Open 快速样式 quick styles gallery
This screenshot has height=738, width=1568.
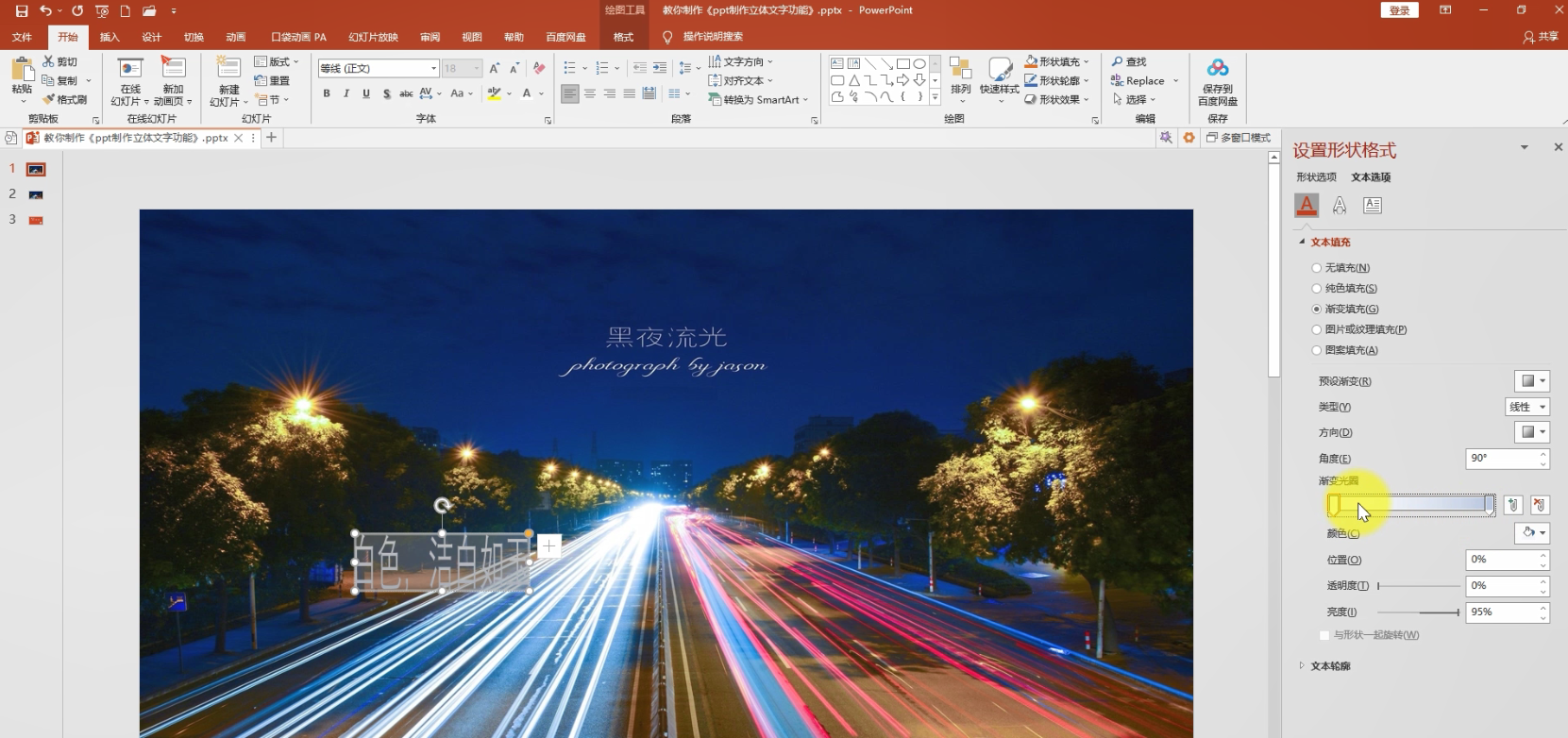pyautogui.click(x=1000, y=79)
